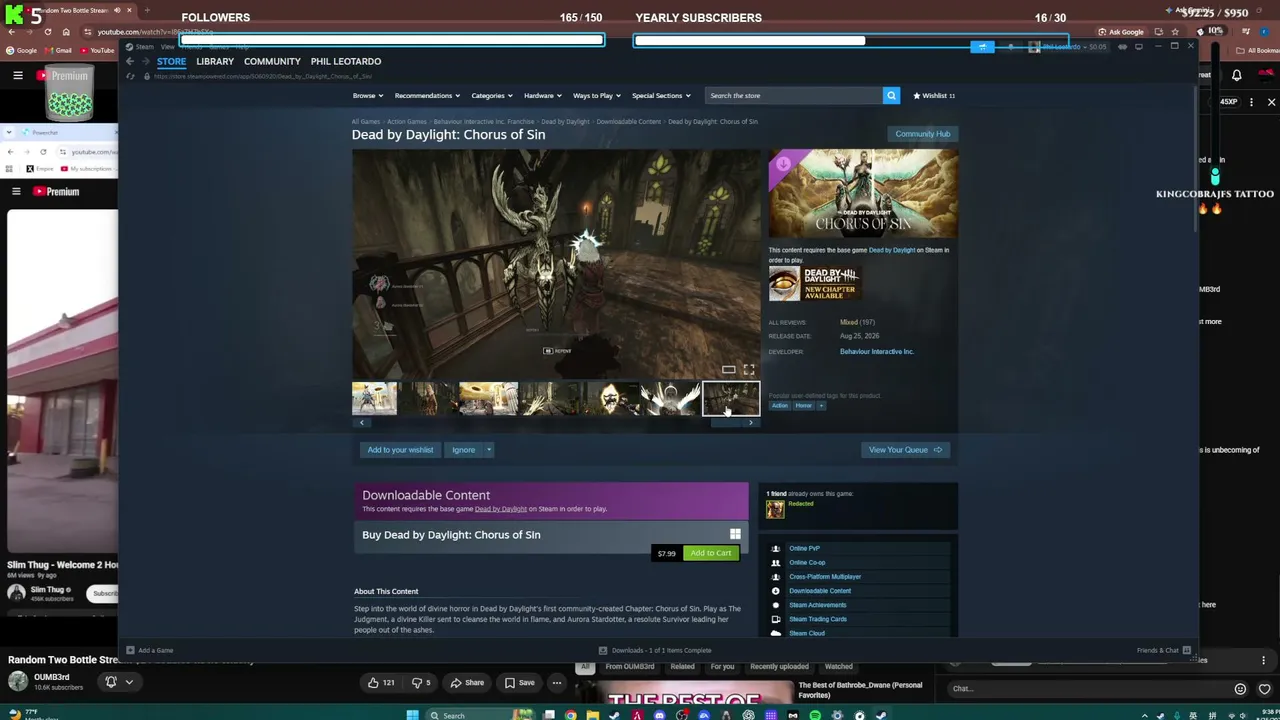Click the store search input field
The height and width of the screenshot is (720, 1280).
point(794,96)
